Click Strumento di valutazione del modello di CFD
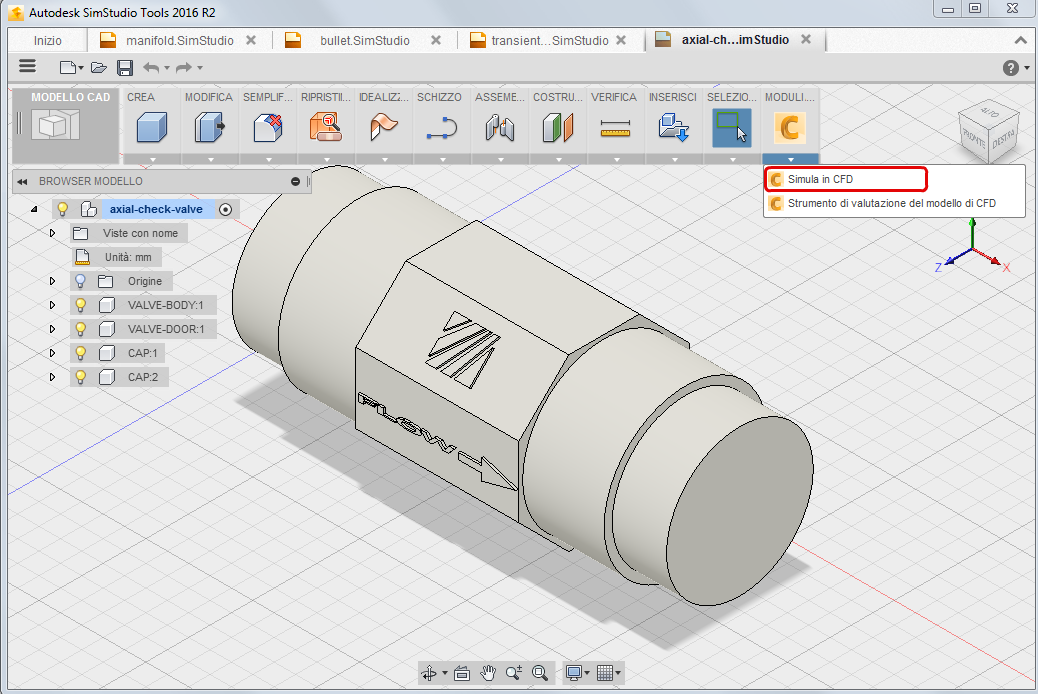The width and height of the screenshot is (1038, 694). point(891,203)
